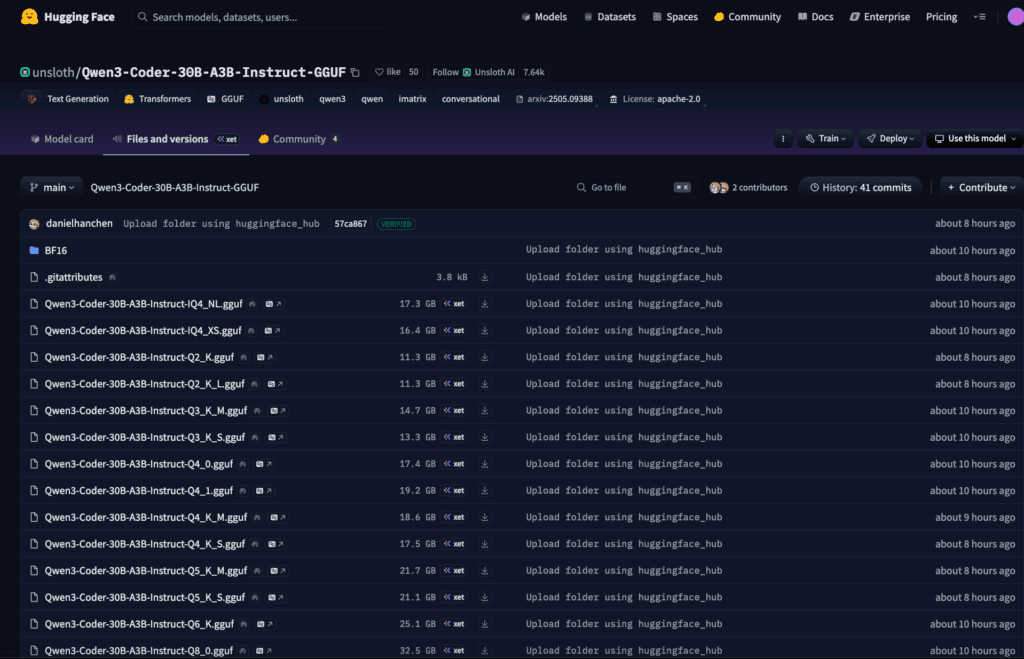Click the xet badge on the Q3_K_M.gguf row
This screenshot has width=1024, height=659.
pyautogui.click(x=454, y=411)
